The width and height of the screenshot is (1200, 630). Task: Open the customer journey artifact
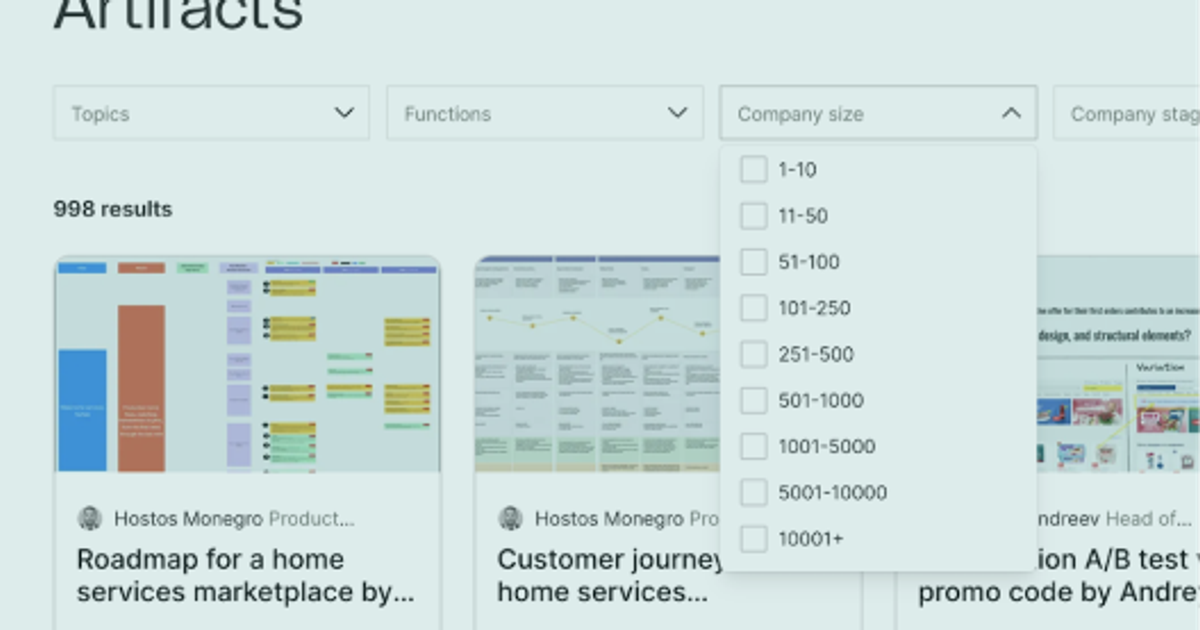click(600, 575)
